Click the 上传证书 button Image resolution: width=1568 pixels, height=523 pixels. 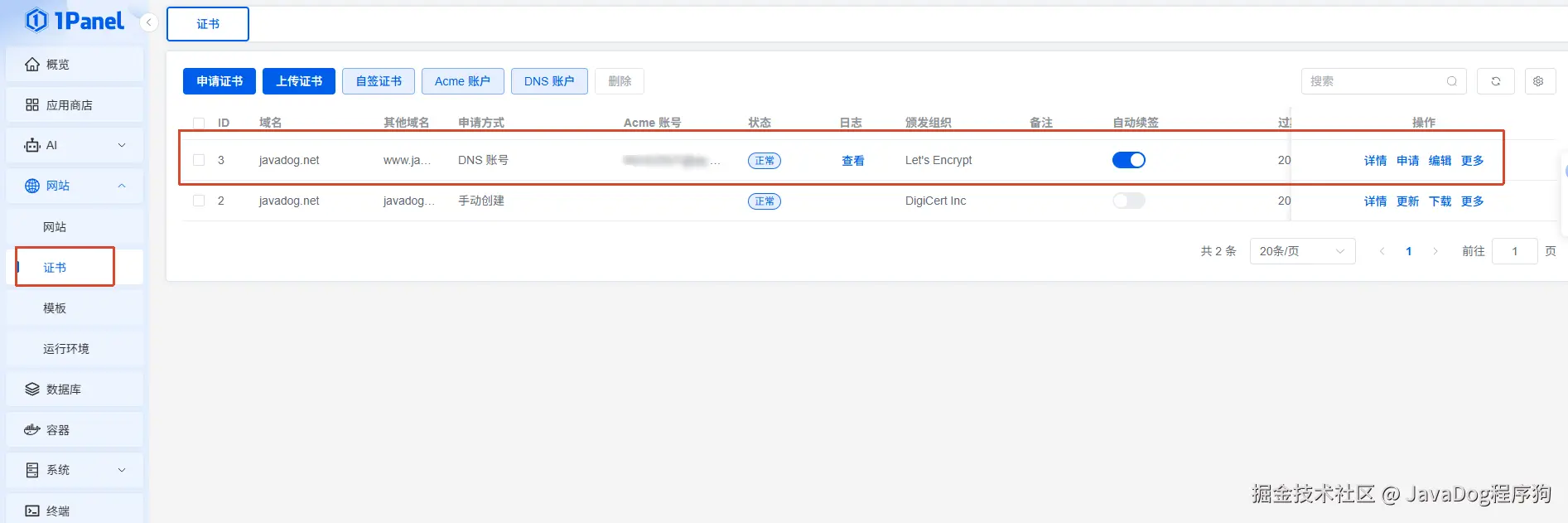pyautogui.click(x=299, y=81)
